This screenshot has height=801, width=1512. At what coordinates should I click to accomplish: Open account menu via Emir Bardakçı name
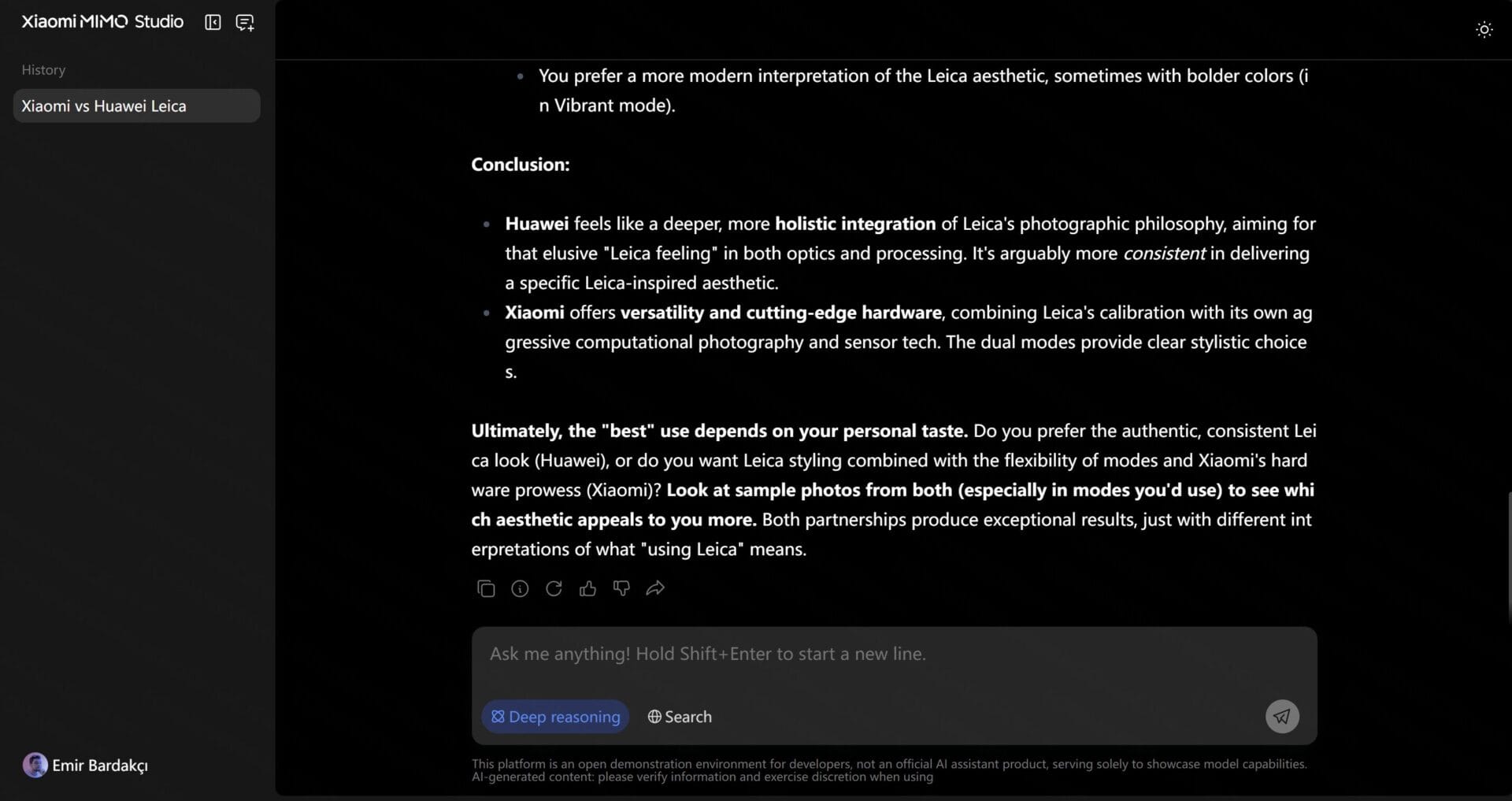[100, 766]
